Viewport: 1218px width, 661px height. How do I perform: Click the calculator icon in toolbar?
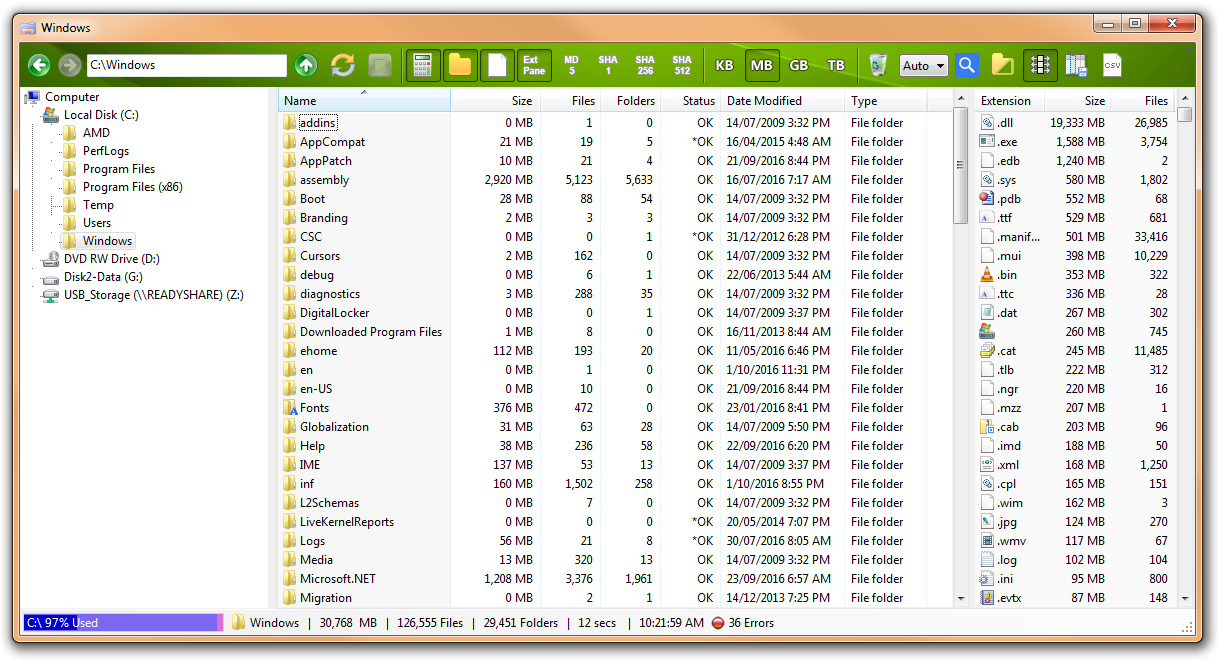click(x=423, y=66)
